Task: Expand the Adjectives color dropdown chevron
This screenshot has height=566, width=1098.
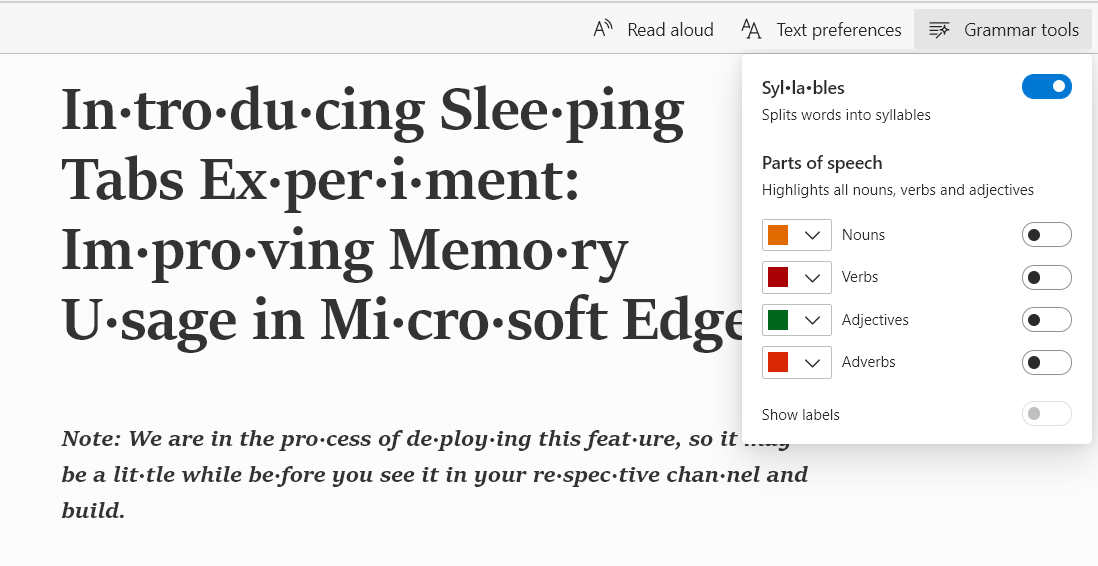Action: 812,320
